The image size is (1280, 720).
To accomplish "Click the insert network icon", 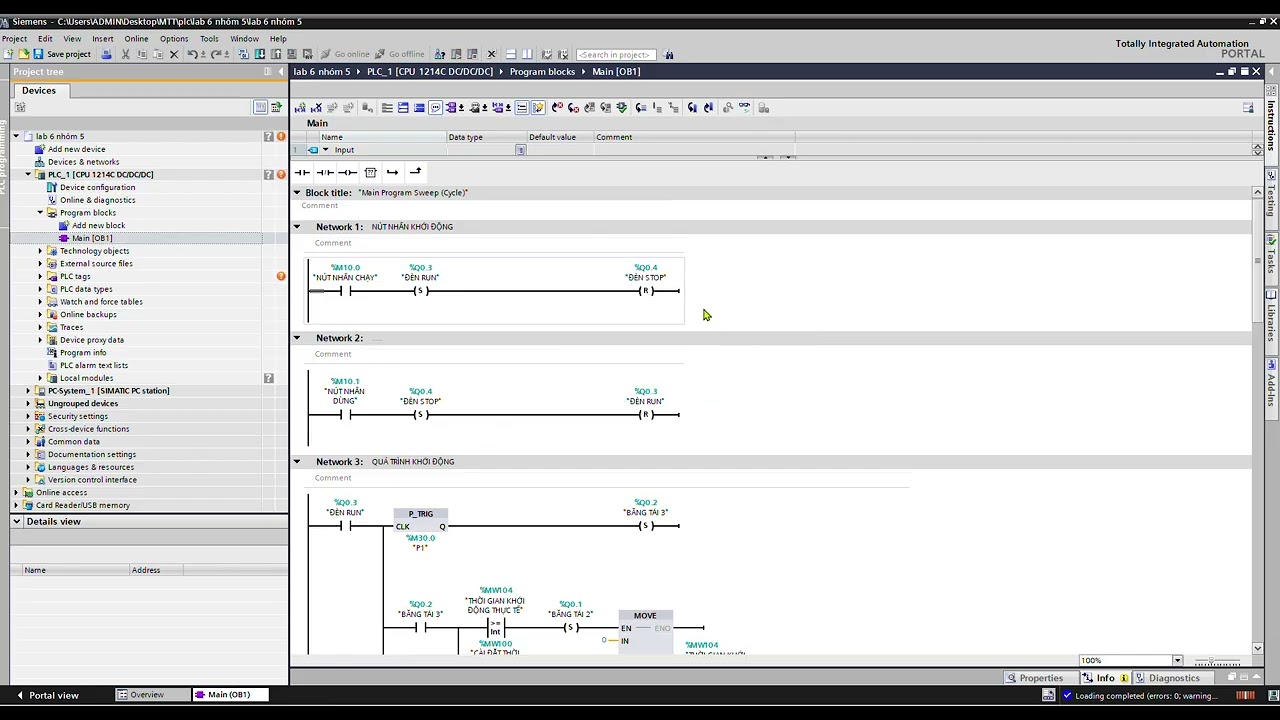I will pos(299,107).
